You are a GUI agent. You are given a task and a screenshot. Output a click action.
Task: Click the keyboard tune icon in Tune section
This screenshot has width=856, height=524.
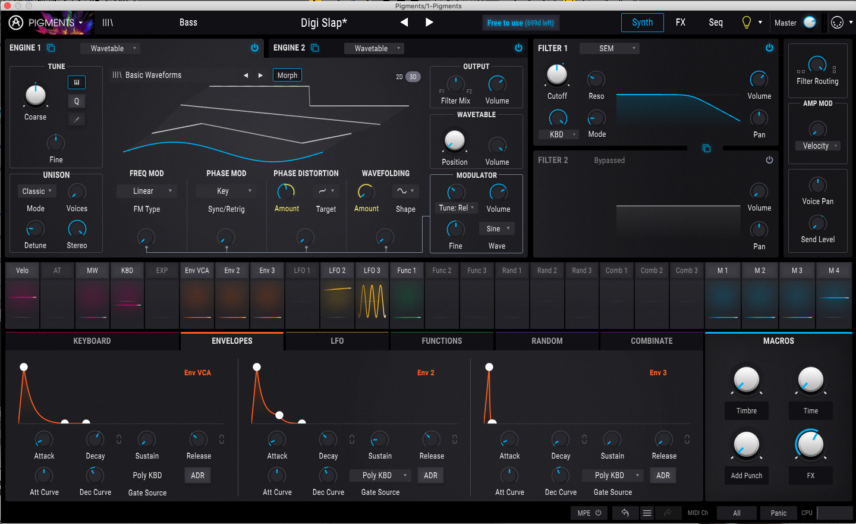pos(76,82)
